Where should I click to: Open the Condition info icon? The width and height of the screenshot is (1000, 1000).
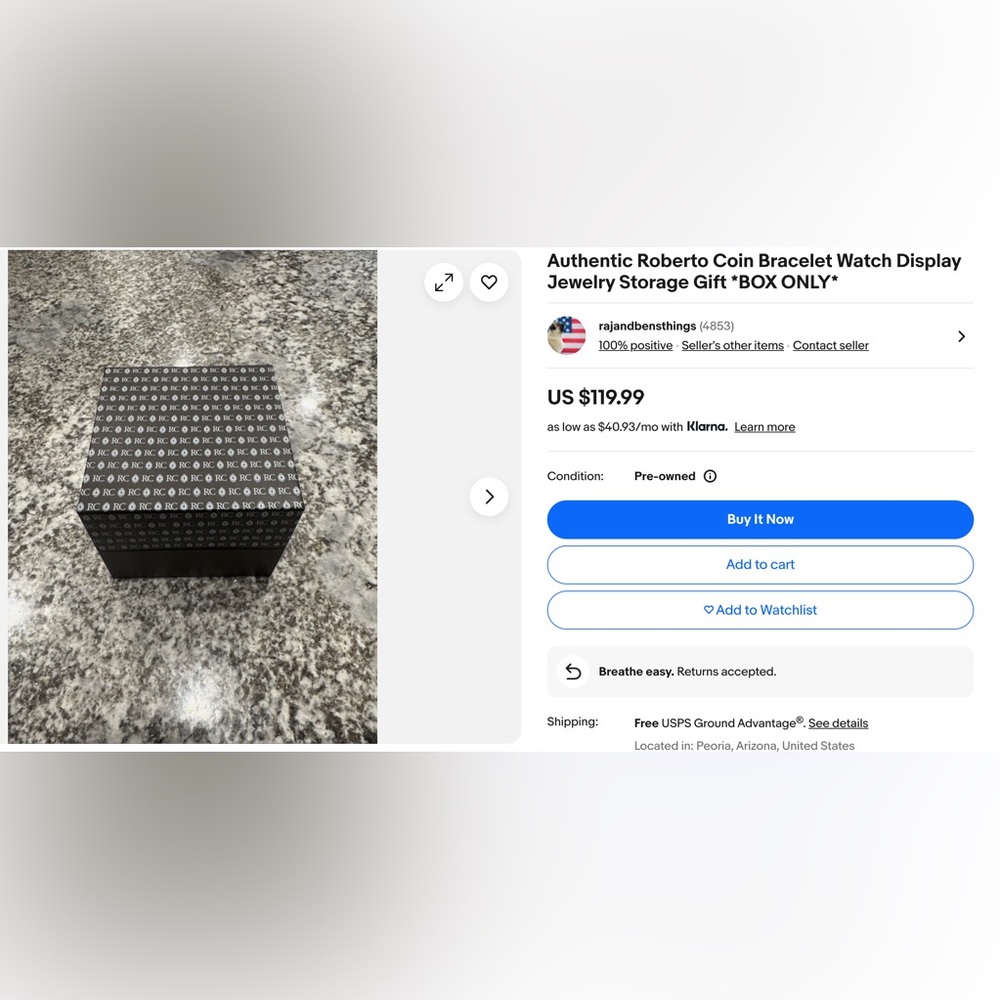(710, 476)
